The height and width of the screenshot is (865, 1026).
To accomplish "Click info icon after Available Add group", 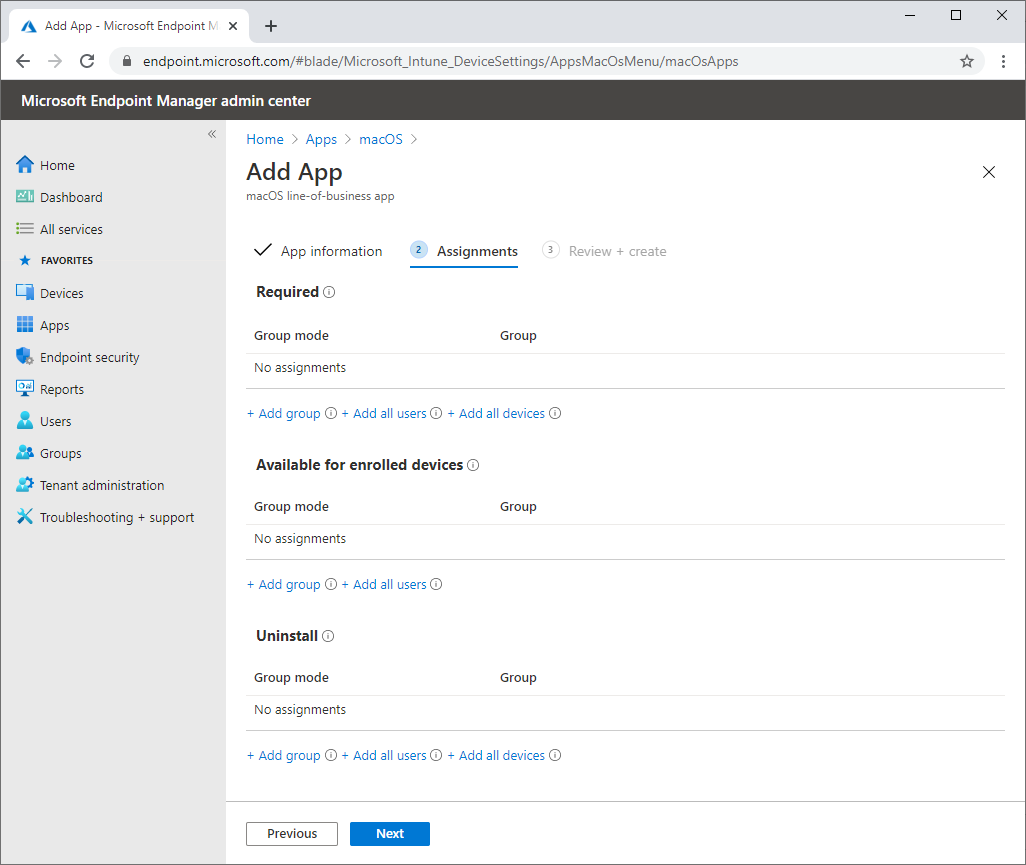I will (x=331, y=584).
